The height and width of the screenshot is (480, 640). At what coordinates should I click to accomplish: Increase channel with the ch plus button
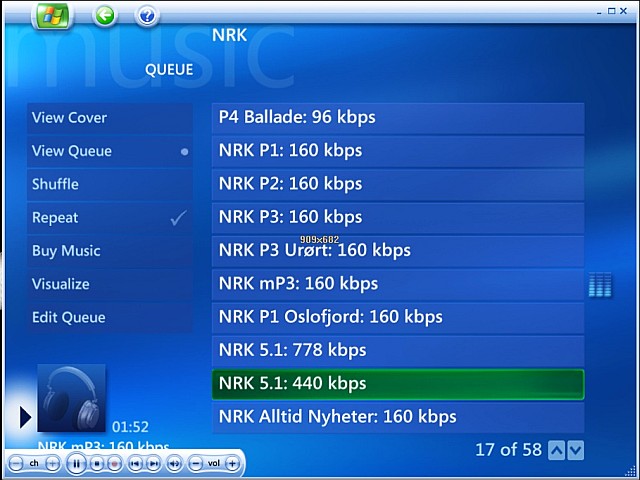(x=53, y=464)
